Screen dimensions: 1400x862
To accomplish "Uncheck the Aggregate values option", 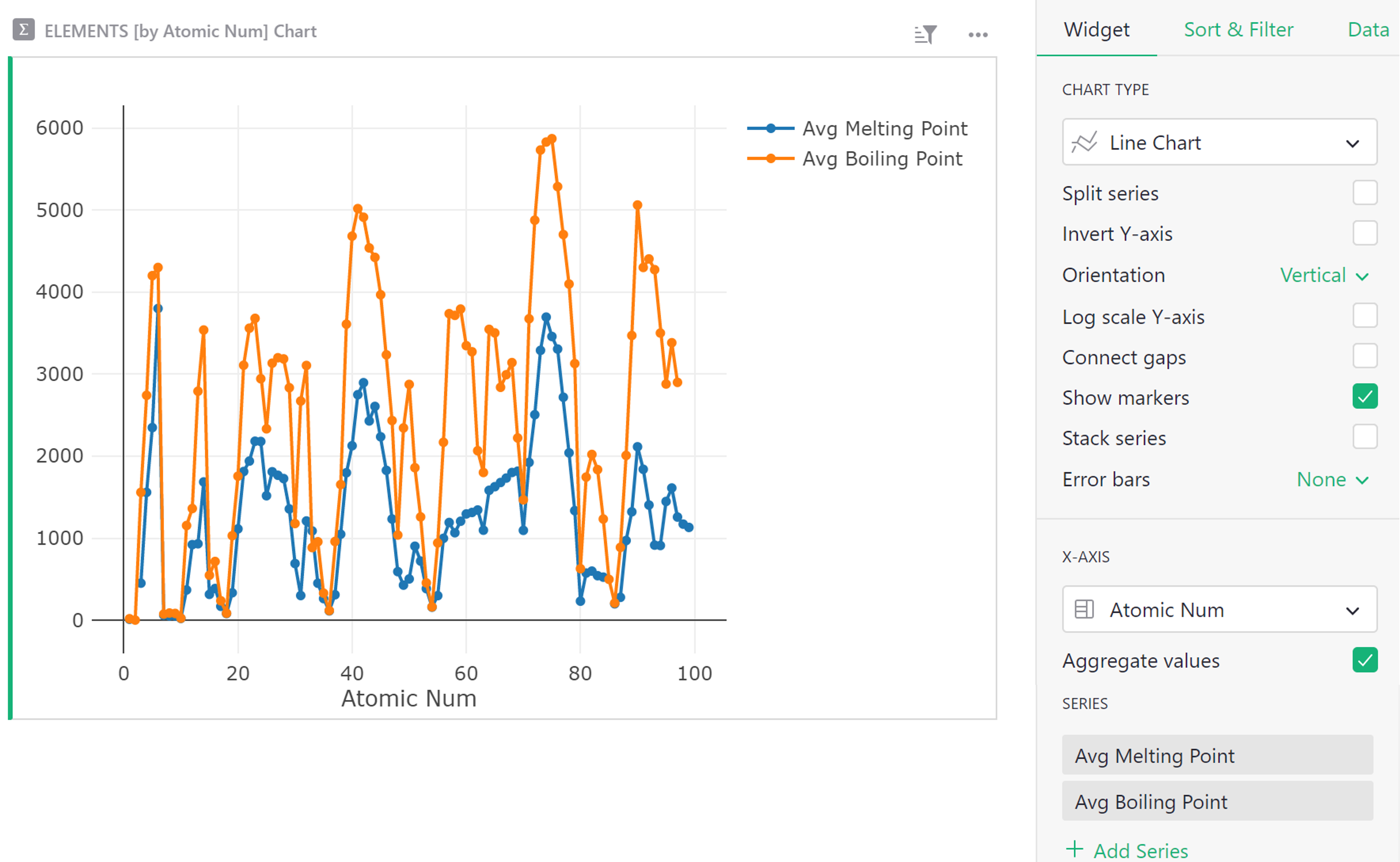I will 1365,660.
